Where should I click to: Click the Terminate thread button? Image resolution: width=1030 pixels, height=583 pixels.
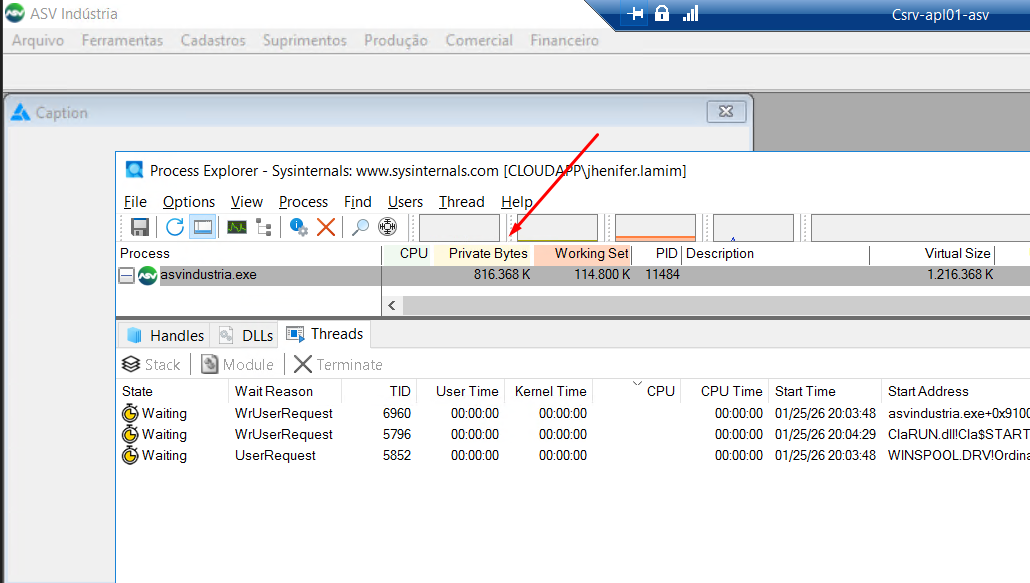pos(338,365)
